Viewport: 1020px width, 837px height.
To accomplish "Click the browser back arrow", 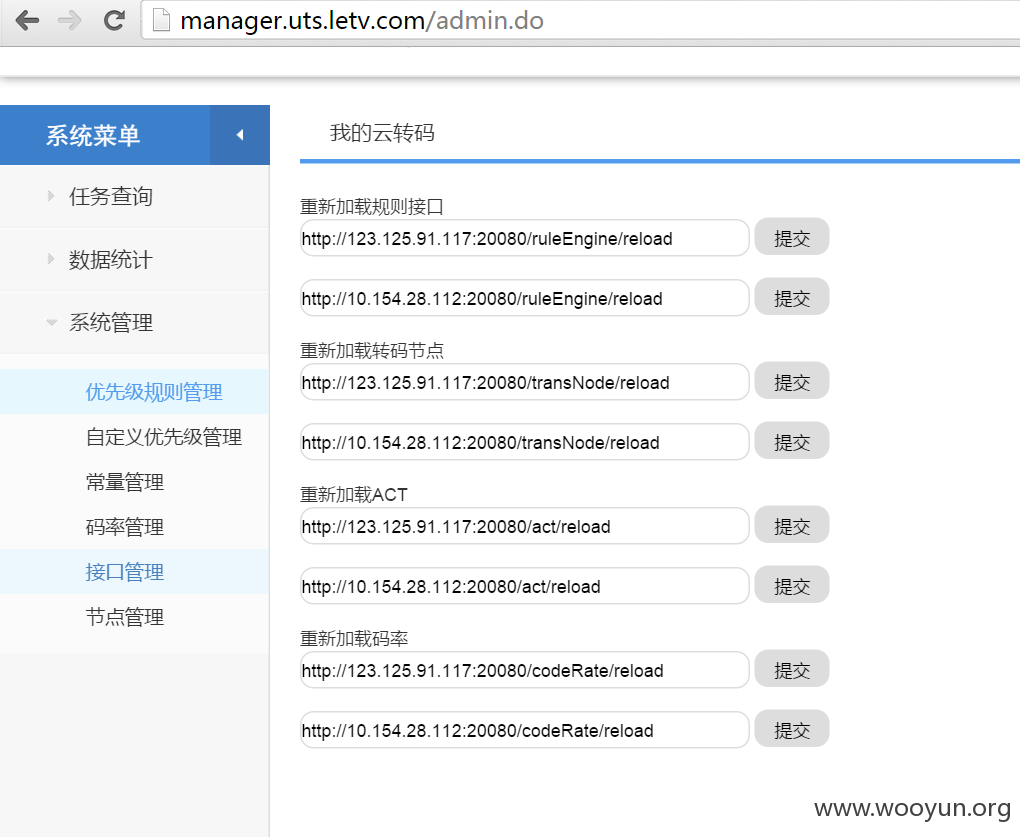I will [27, 21].
